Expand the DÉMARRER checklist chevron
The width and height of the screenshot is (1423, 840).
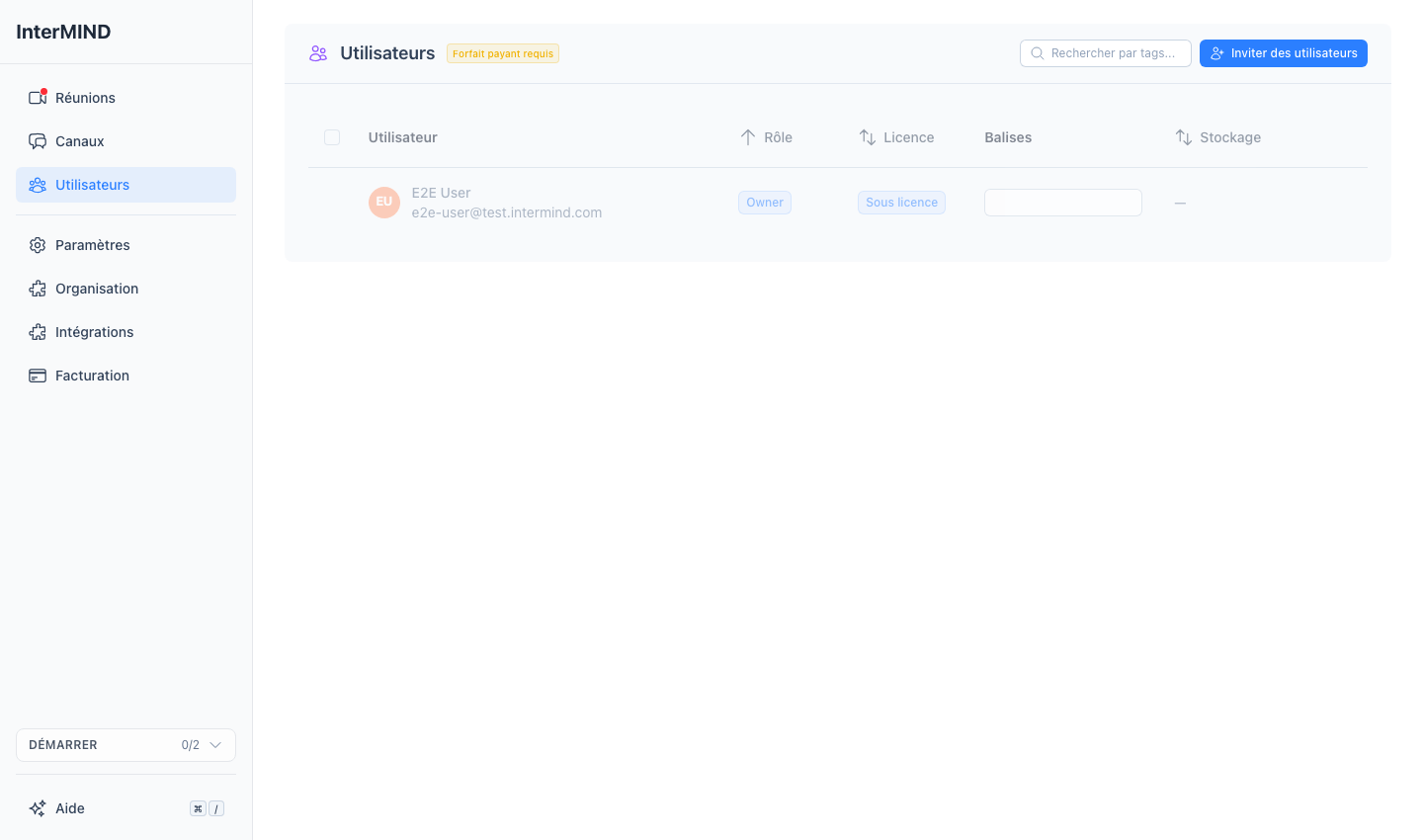[x=215, y=745]
